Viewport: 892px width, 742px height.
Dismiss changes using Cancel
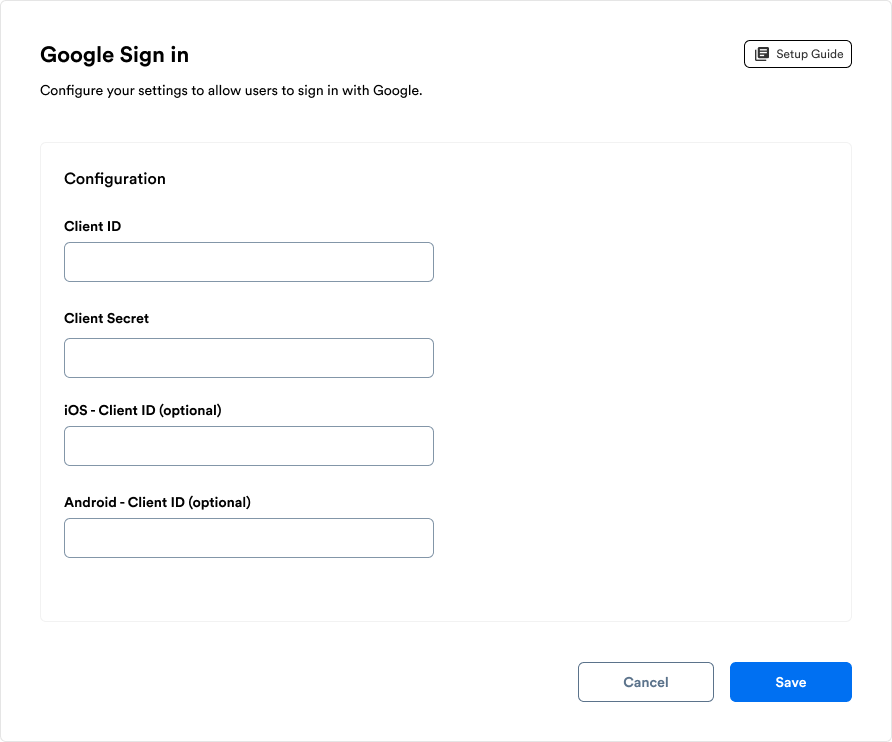point(645,682)
